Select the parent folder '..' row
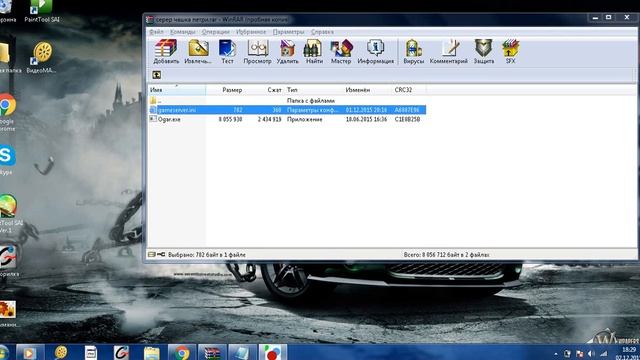 (x=287, y=100)
